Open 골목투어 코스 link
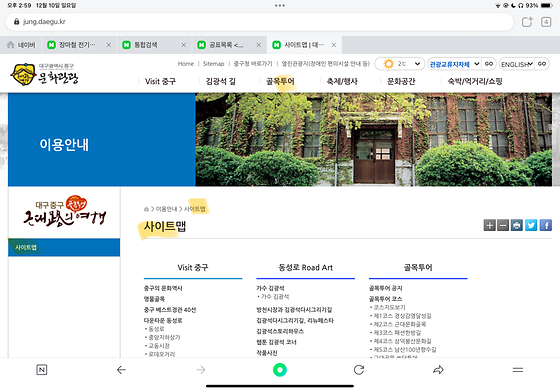The image size is (560, 391). (386, 299)
